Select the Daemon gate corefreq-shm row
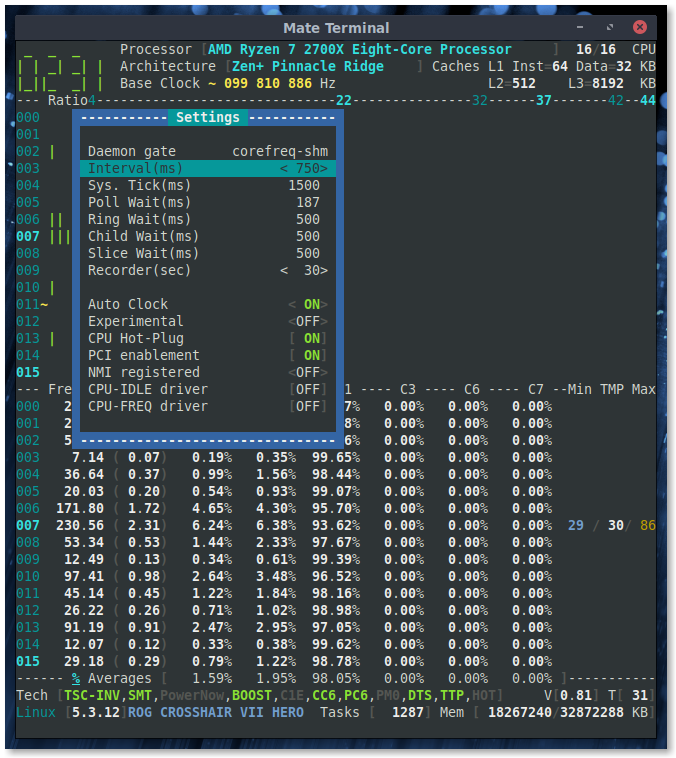The height and width of the screenshot is (758, 676). click(208, 151)
